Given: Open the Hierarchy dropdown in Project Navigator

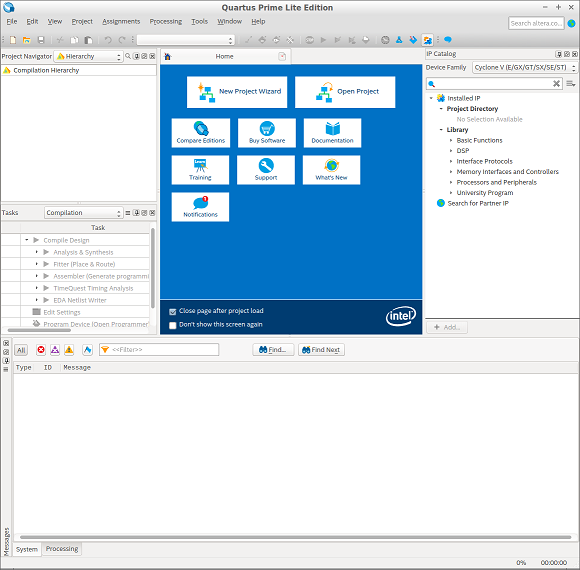Looking at the screenshot, I should (x=88, y=56).
